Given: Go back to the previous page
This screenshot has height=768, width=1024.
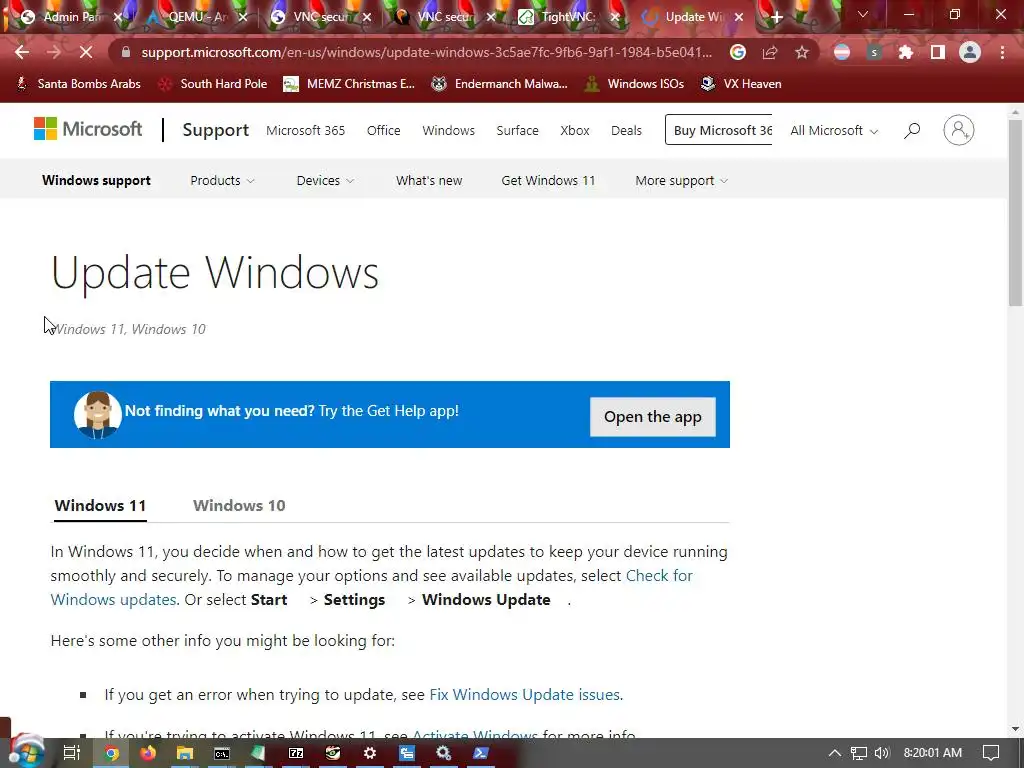Looking at the screenshot, I should pyautogui.click(x=22, y=52).
